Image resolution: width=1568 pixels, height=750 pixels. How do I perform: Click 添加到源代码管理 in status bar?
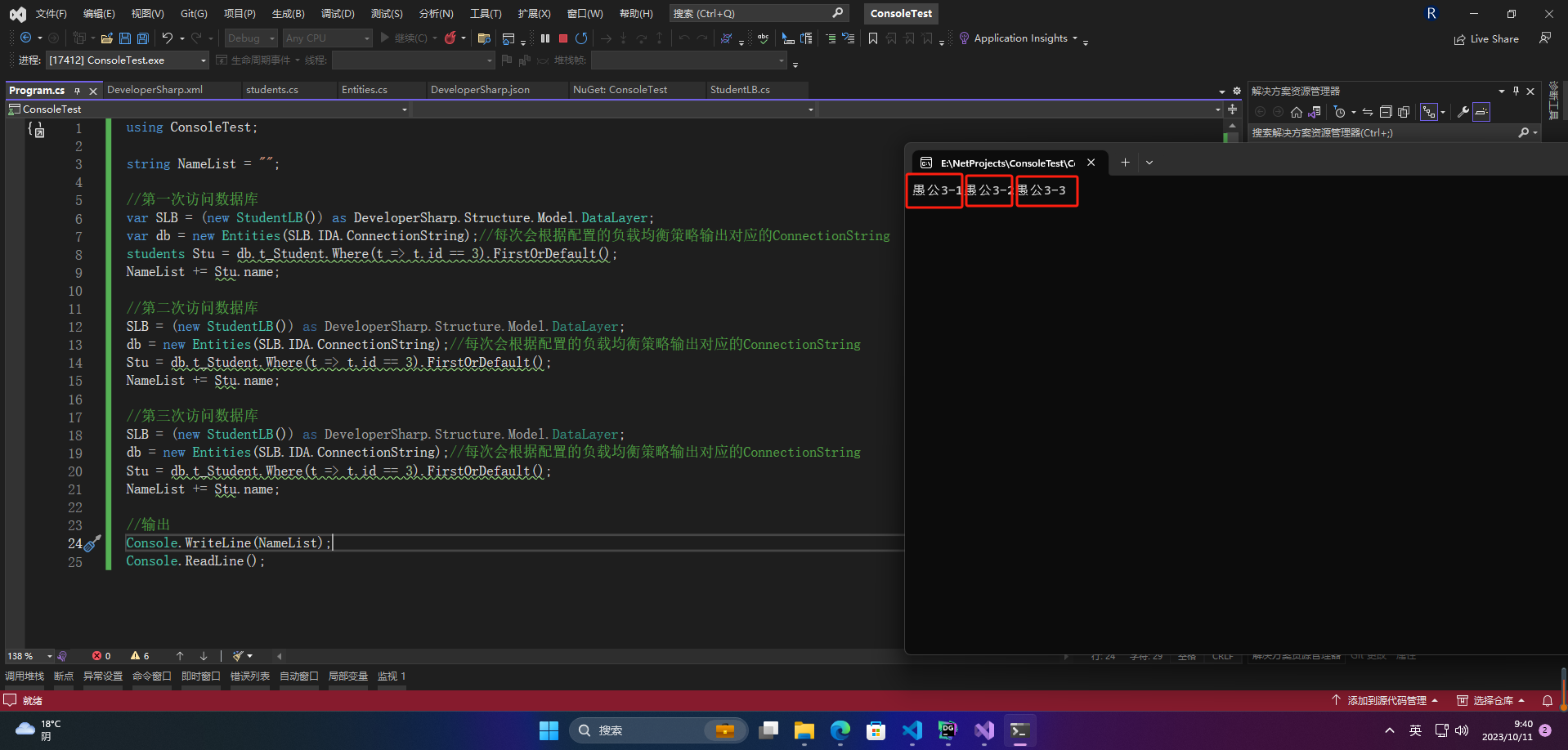point(1384,701)
